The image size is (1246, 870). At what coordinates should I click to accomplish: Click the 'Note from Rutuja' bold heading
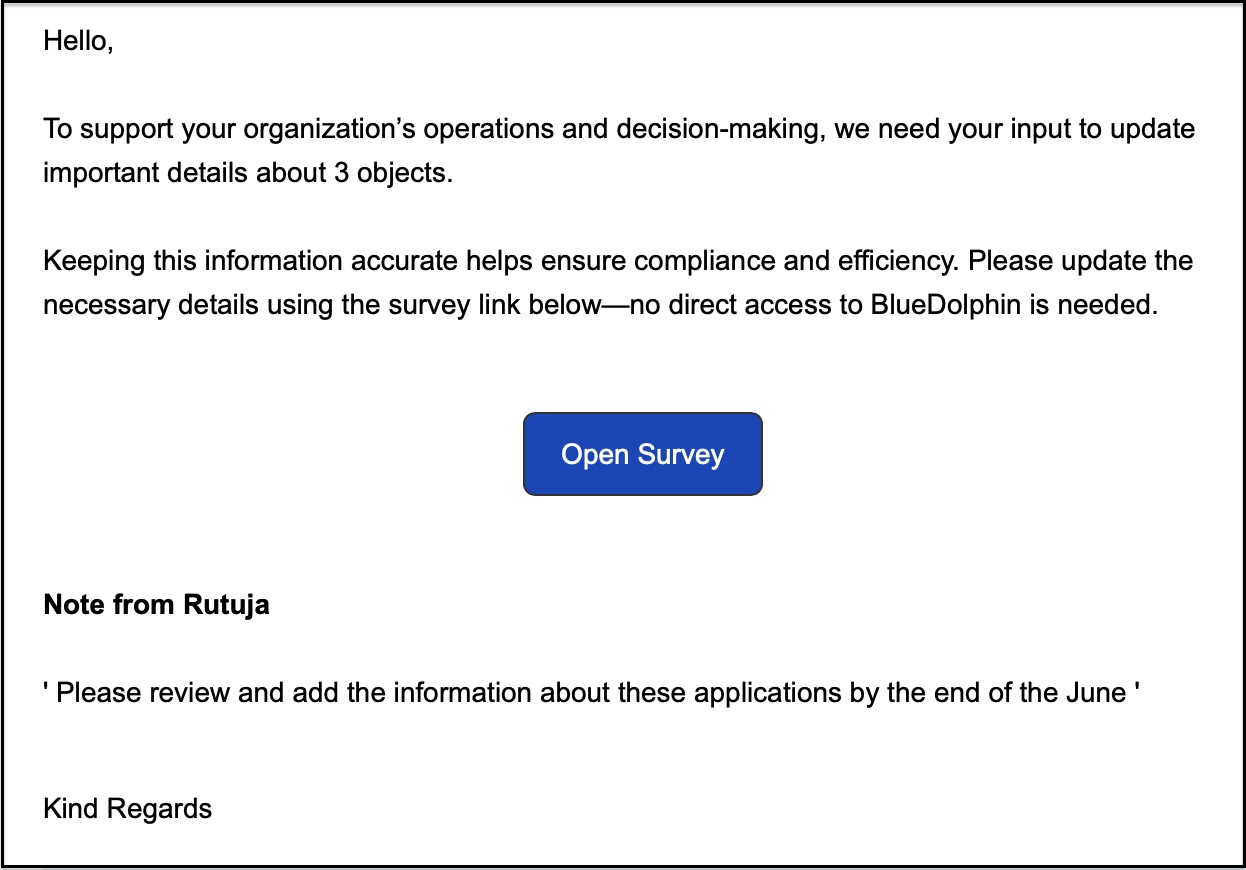pyautogui.click(x=157, y=605)
